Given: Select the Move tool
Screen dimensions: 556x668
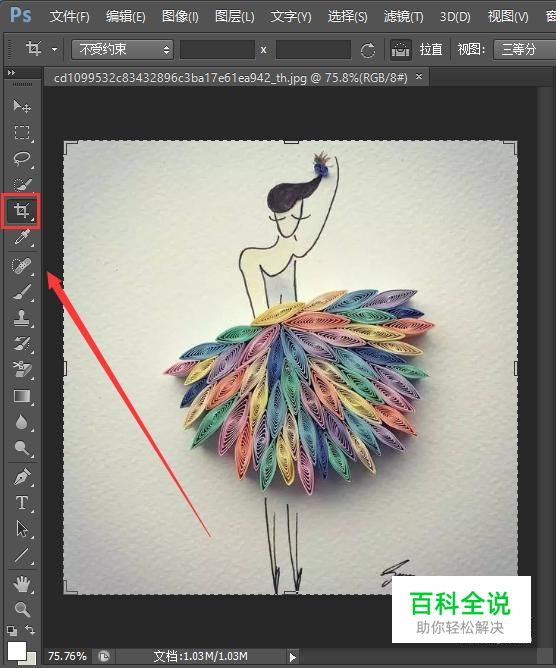Looking at the screenshot, I should click(x=22, y=106).
